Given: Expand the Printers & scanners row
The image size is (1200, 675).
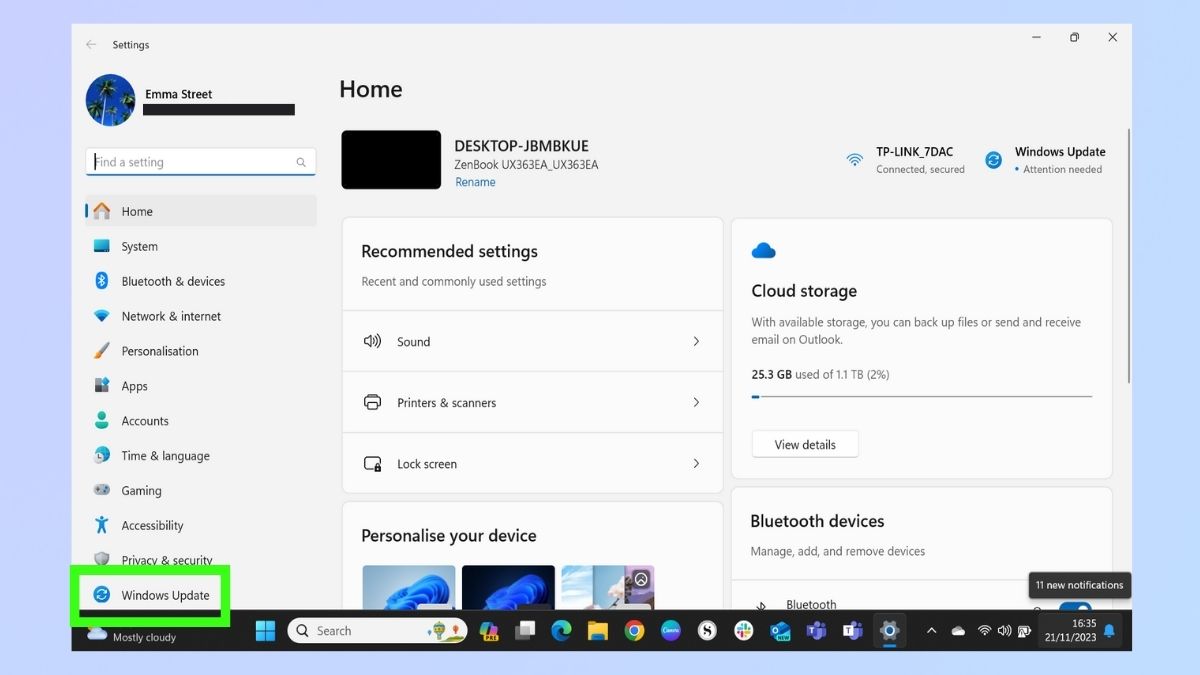Looking at the screenshot, I should coord(532,402).
